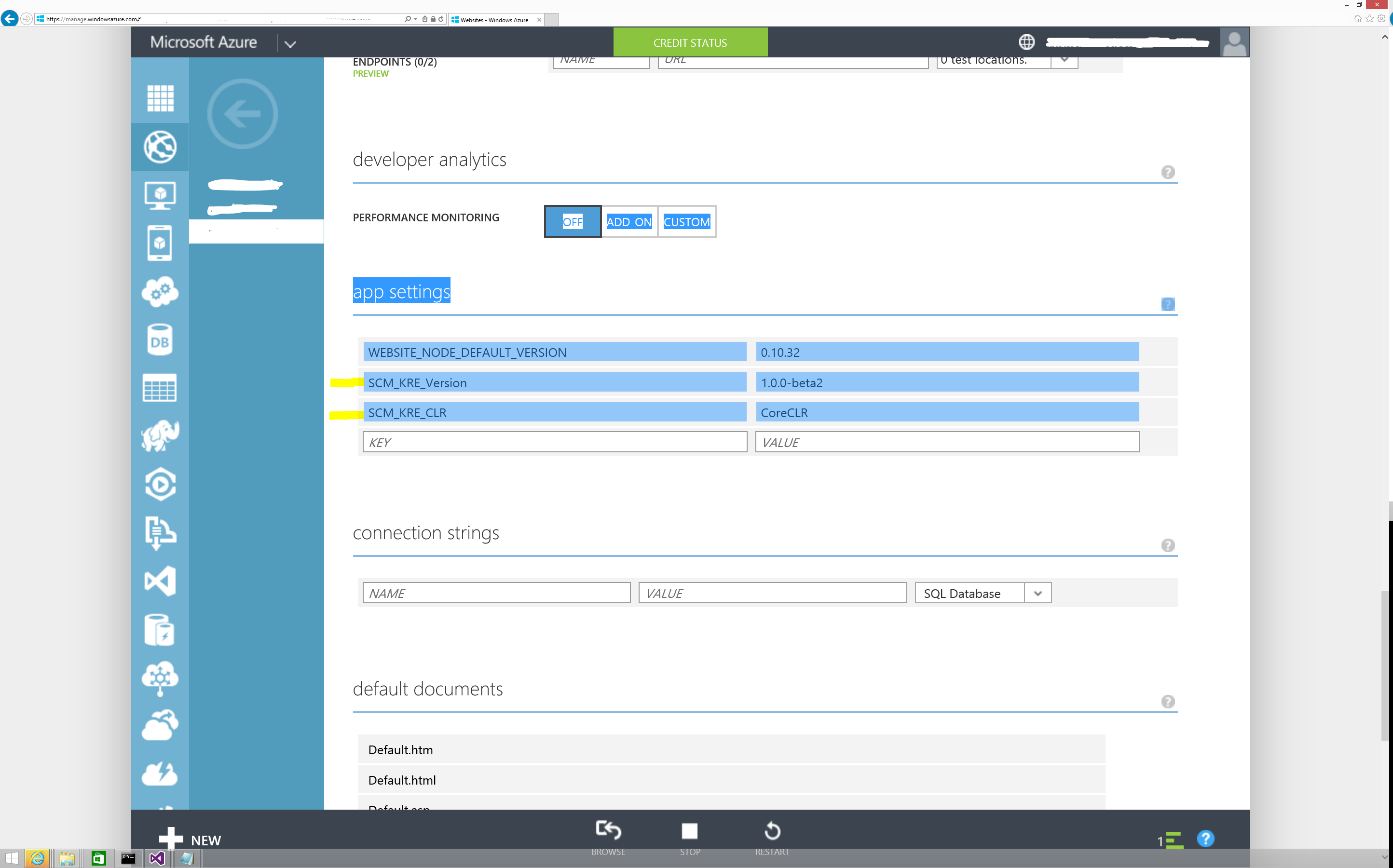This screenshot has width=1393, height=868.
Task: Open Mobile Services phone icon in sidebar
Action: 160,244
